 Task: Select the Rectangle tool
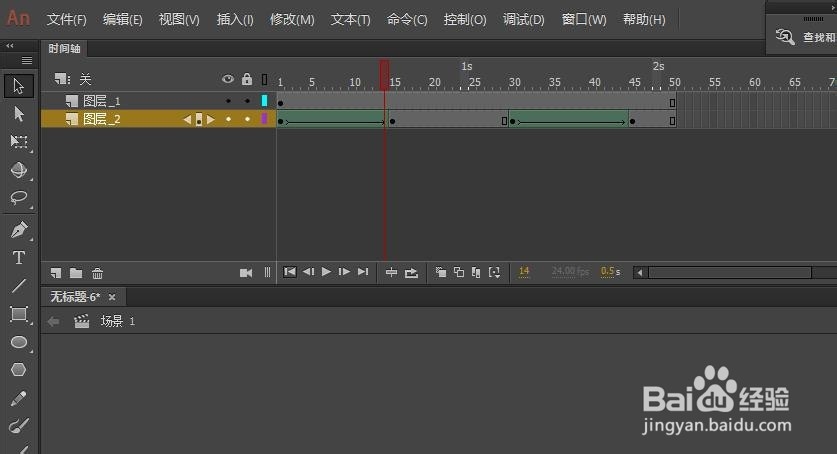[19, 314]
